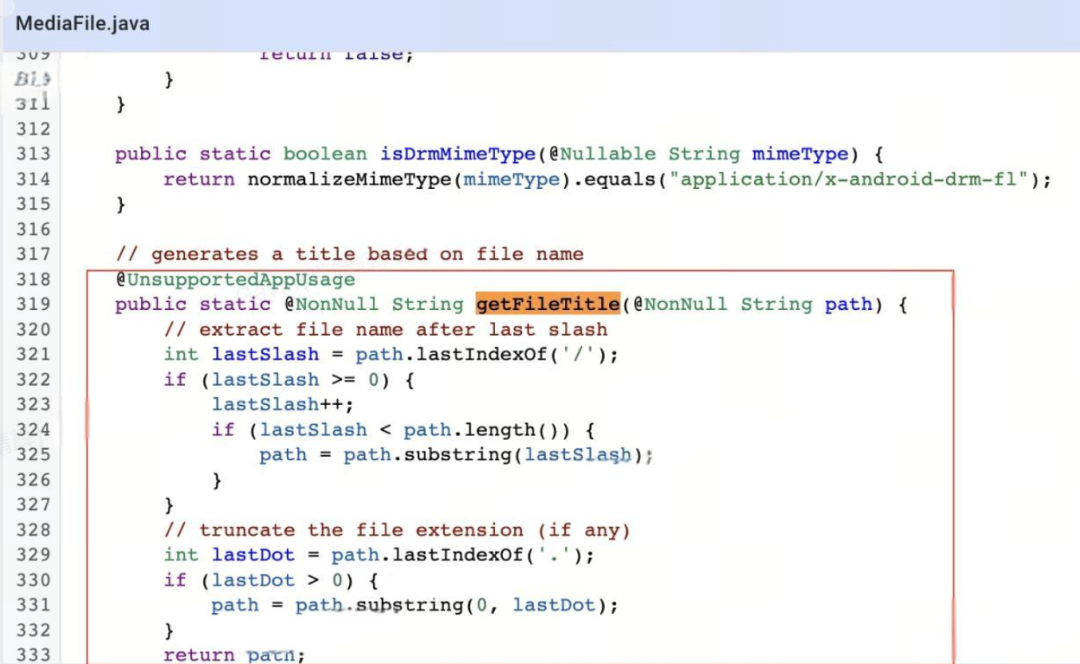This screenshot has height=664, width=1080.
Task: Click the comment "truncate the file extension (if any)"
Action: tap(397, 530)
